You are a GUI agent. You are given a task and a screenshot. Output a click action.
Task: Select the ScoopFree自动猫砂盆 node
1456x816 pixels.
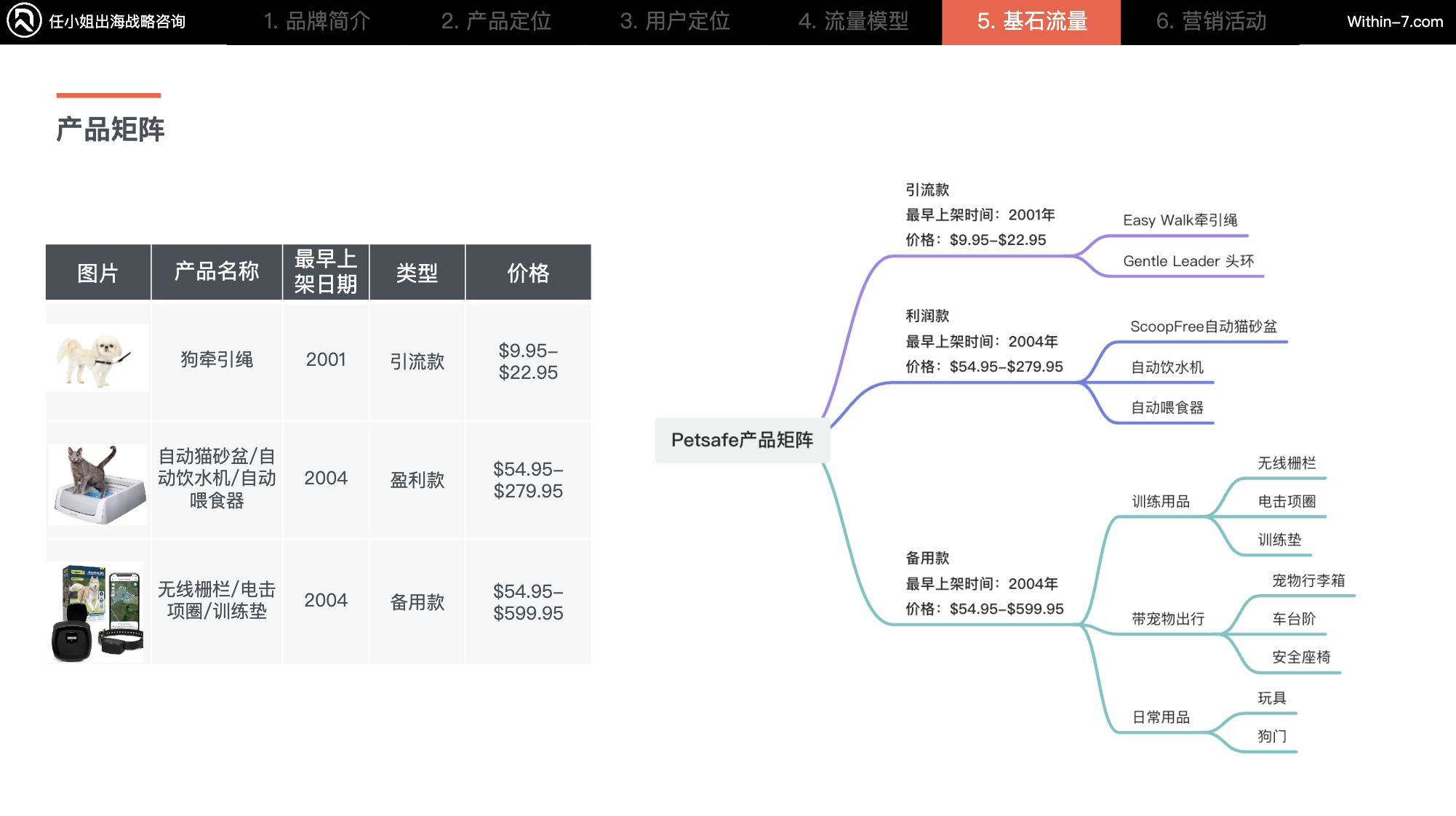point(1205,327)
